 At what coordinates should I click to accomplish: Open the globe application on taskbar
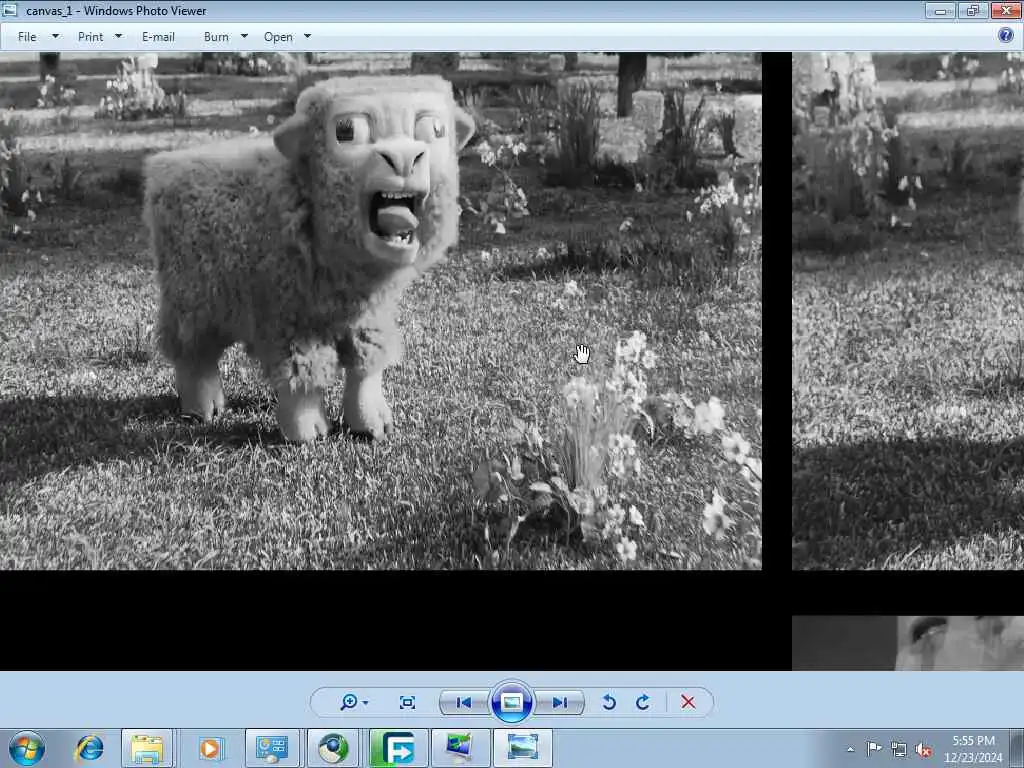pyautogui.click(x=333, y=748)
